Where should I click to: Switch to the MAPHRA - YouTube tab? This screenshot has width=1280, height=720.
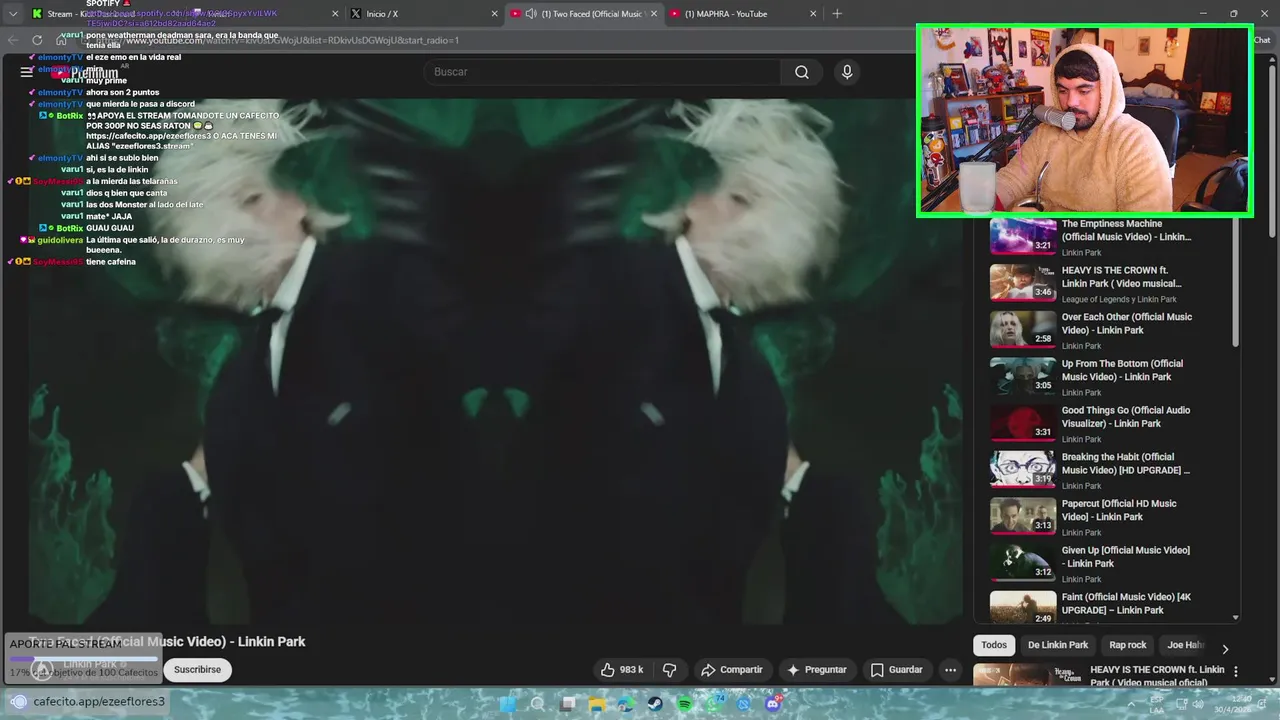pyautogui.click(x=742, y=14)
